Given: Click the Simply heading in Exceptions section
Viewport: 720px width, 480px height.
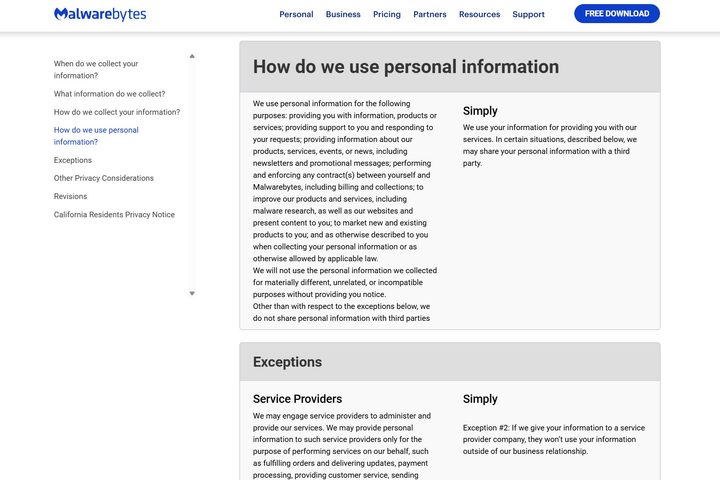Looking at the screenshot, I should pyautogui.click(x=480, y=399).
